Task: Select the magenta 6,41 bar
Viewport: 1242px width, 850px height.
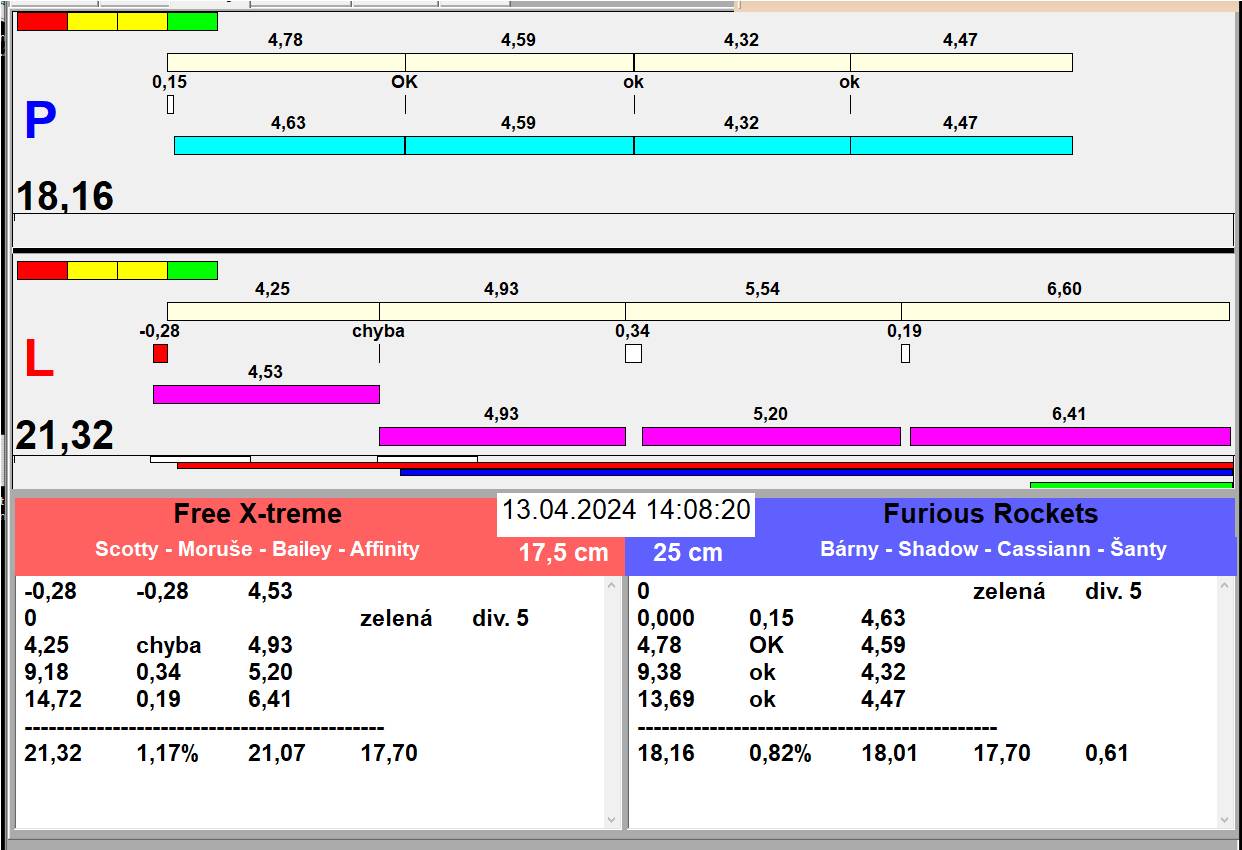Action: (1070, 436)
